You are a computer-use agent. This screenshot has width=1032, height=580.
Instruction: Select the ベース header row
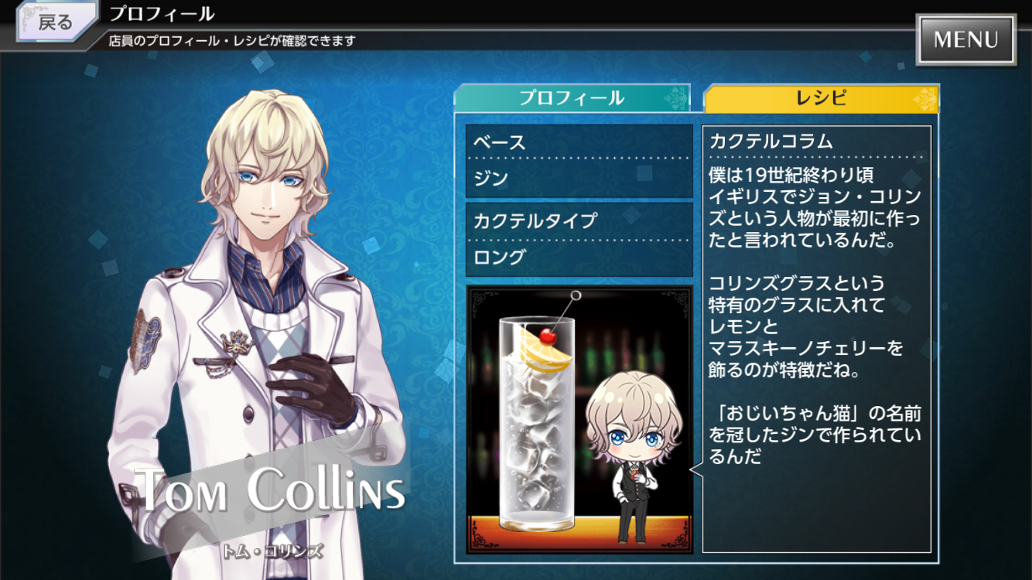579,142
